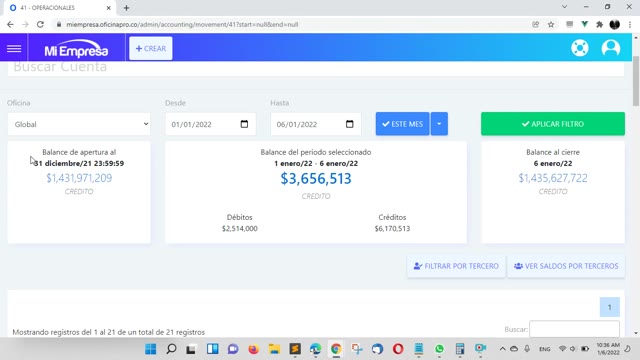Bookmark this page with the star icon
This screenshot has height=360, width=640.
551,24
